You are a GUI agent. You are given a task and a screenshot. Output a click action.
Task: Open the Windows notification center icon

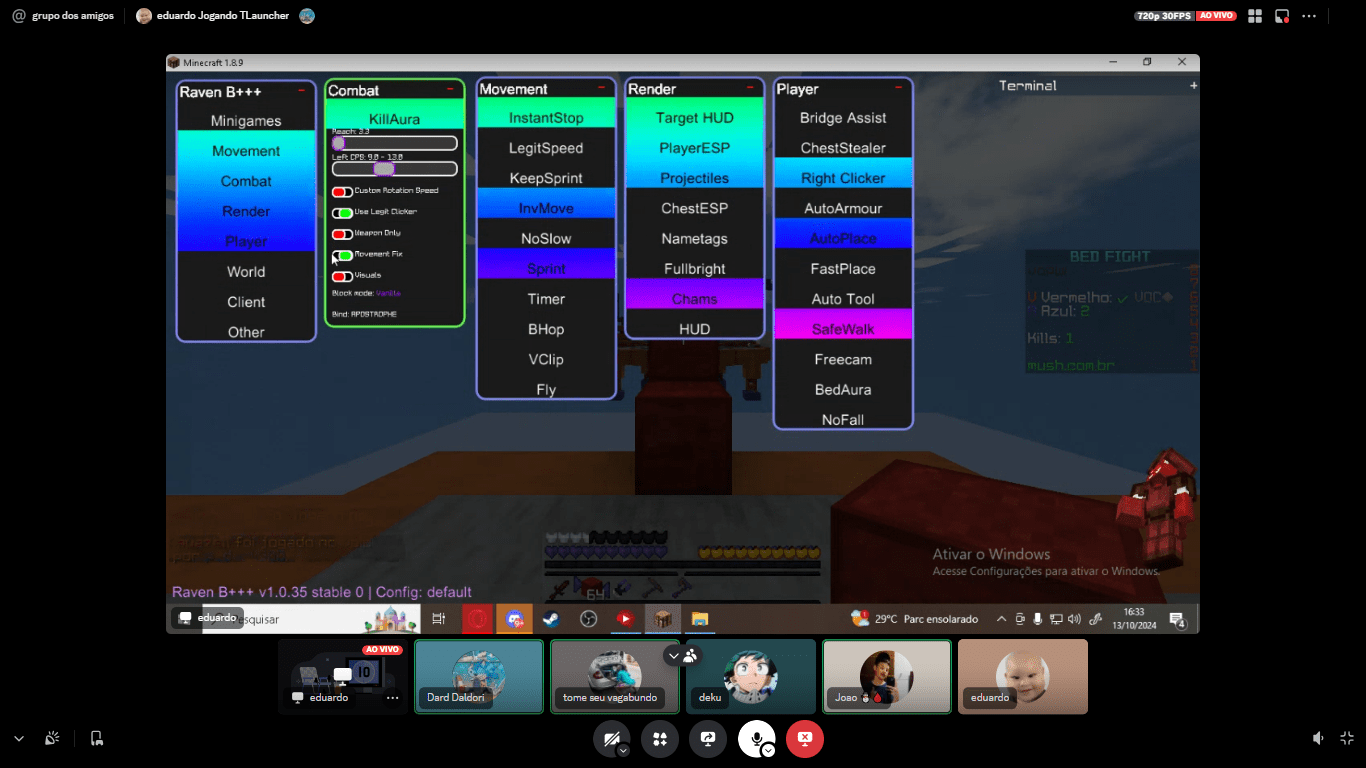click(x=1177, y=620)
